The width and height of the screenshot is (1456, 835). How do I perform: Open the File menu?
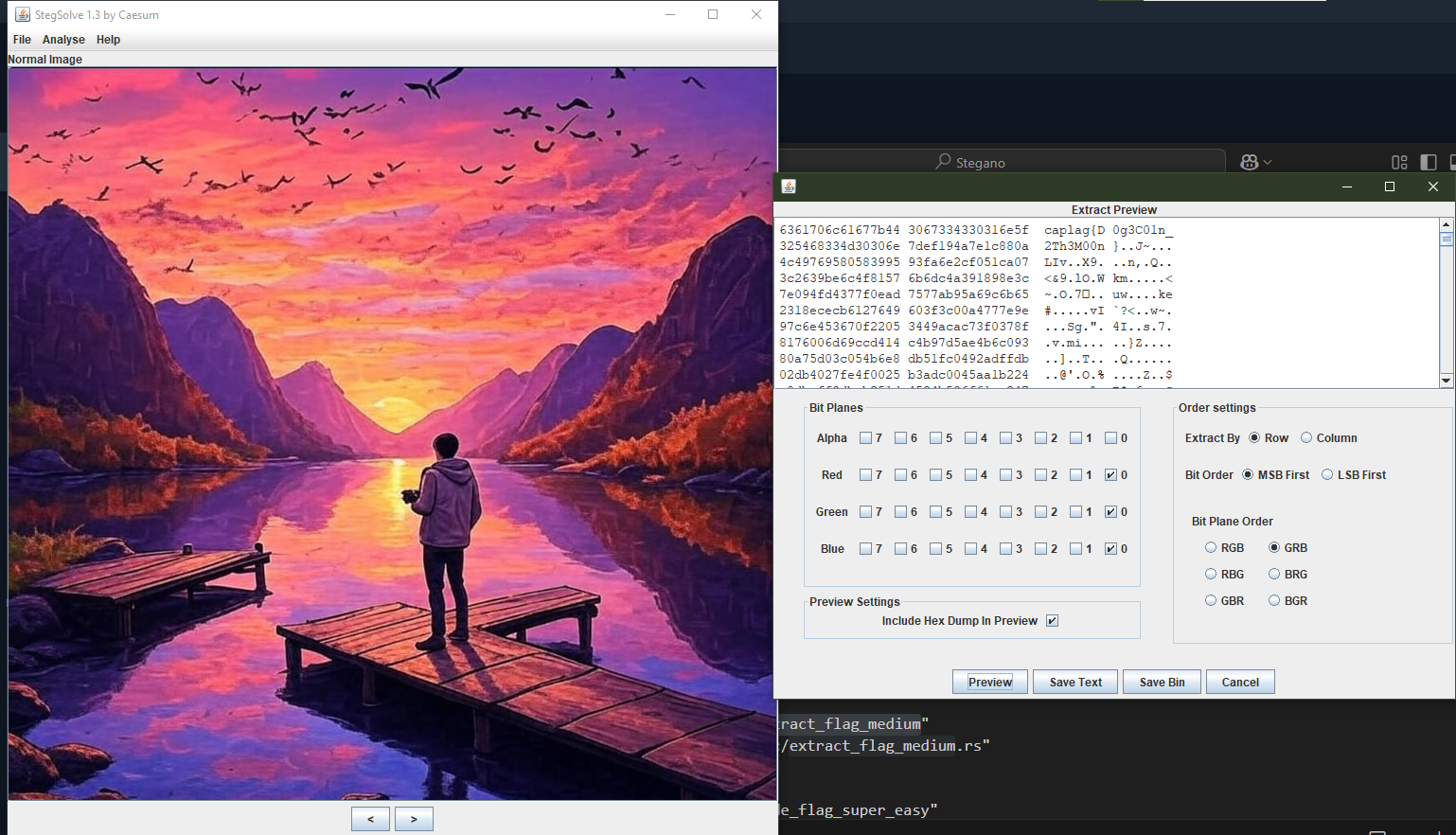coord(22,40)
